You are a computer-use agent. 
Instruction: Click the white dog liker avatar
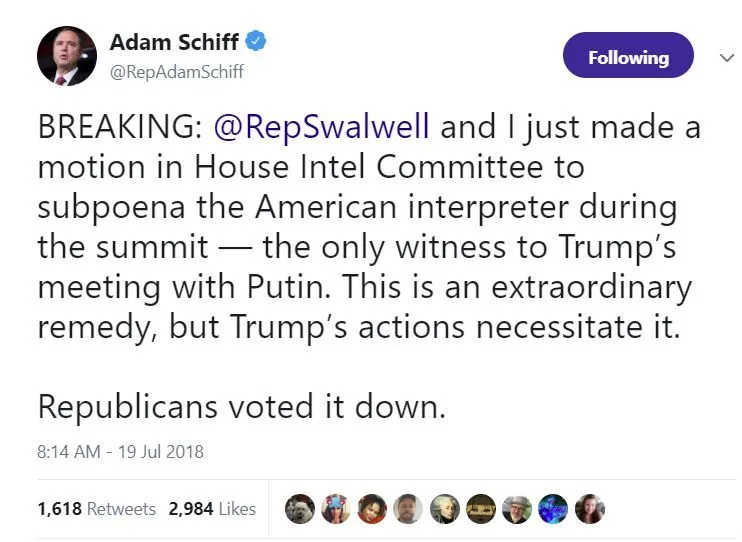(x=300, y=509)
